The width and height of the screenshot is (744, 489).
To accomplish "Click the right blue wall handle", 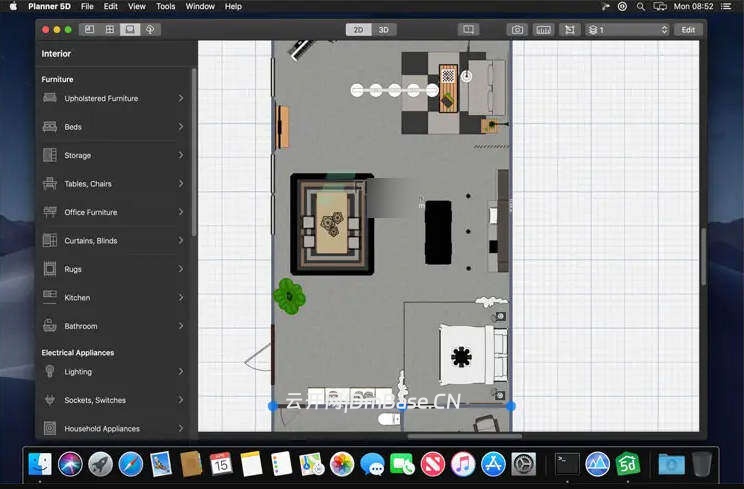I will click(x=511, y=406).
